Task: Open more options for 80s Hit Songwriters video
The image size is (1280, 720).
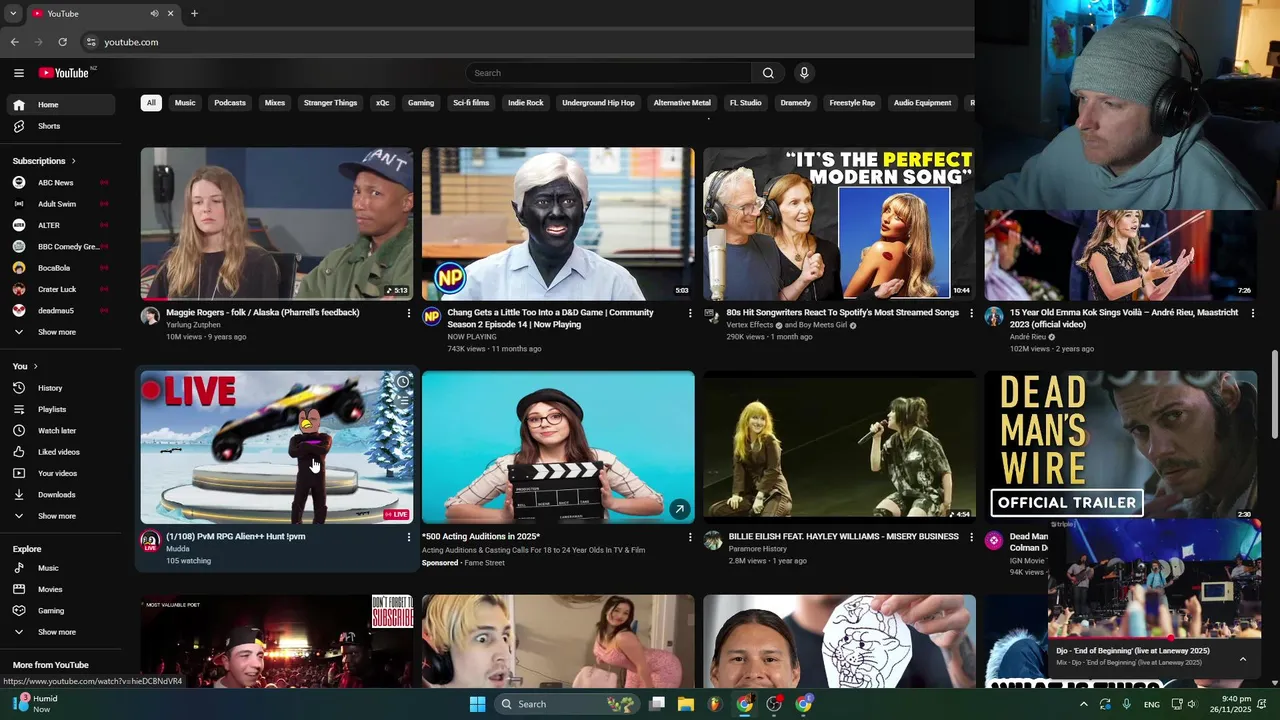Action: (971, 313)
